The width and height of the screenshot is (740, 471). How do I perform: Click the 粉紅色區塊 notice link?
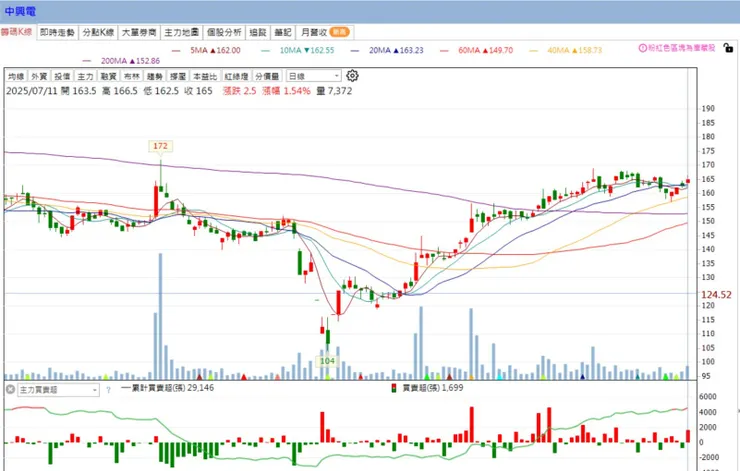click(x=681, y=48)
